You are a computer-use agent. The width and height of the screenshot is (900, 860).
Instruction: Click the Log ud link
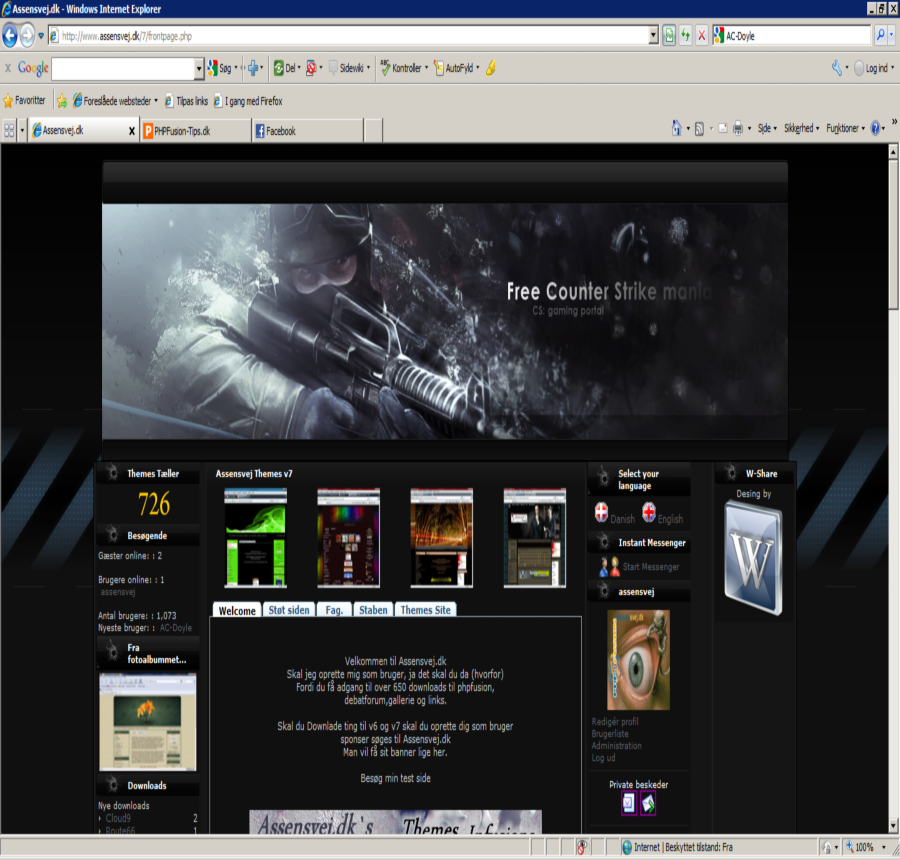(x=603, y=758)
